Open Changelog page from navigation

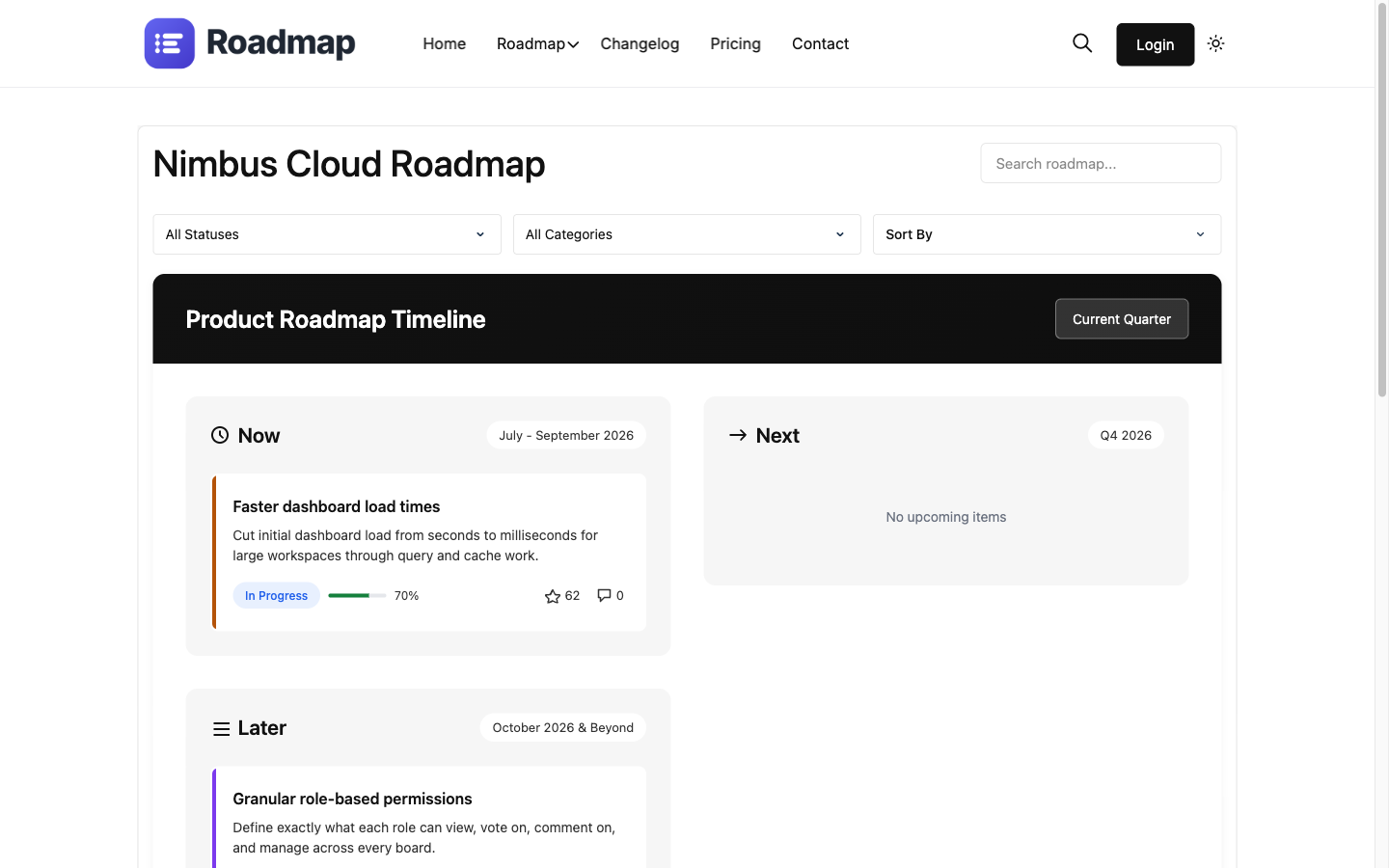(640, 43)
